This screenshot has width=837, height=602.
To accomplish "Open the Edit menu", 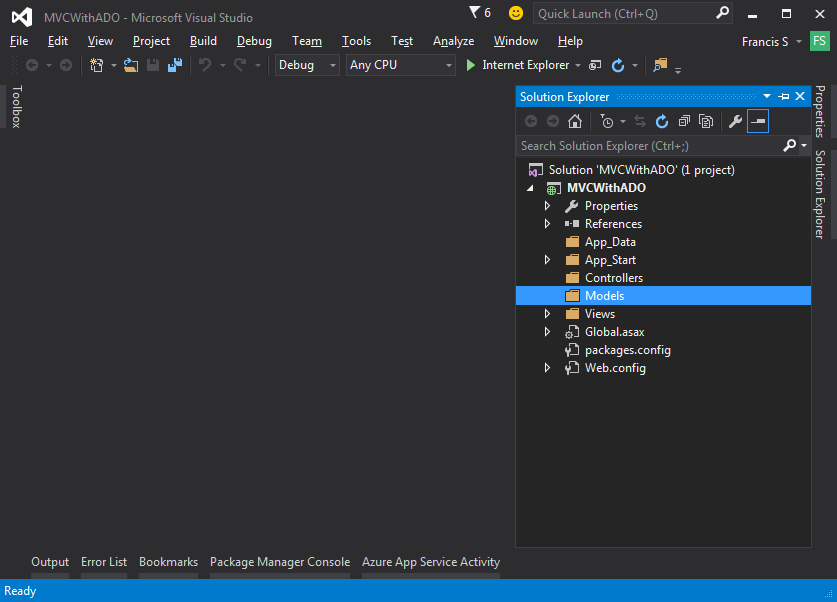I will pyautogui.click(x=58, y=41).
